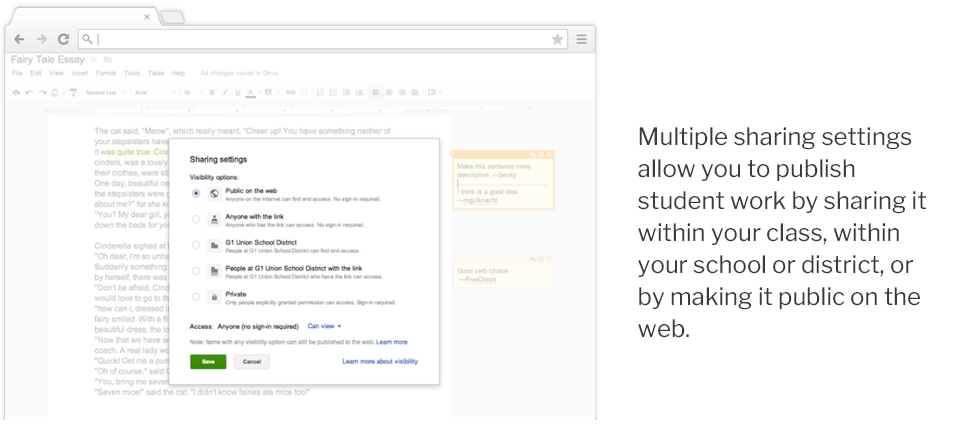Open the Insert menu

click(x=80, y=73)
